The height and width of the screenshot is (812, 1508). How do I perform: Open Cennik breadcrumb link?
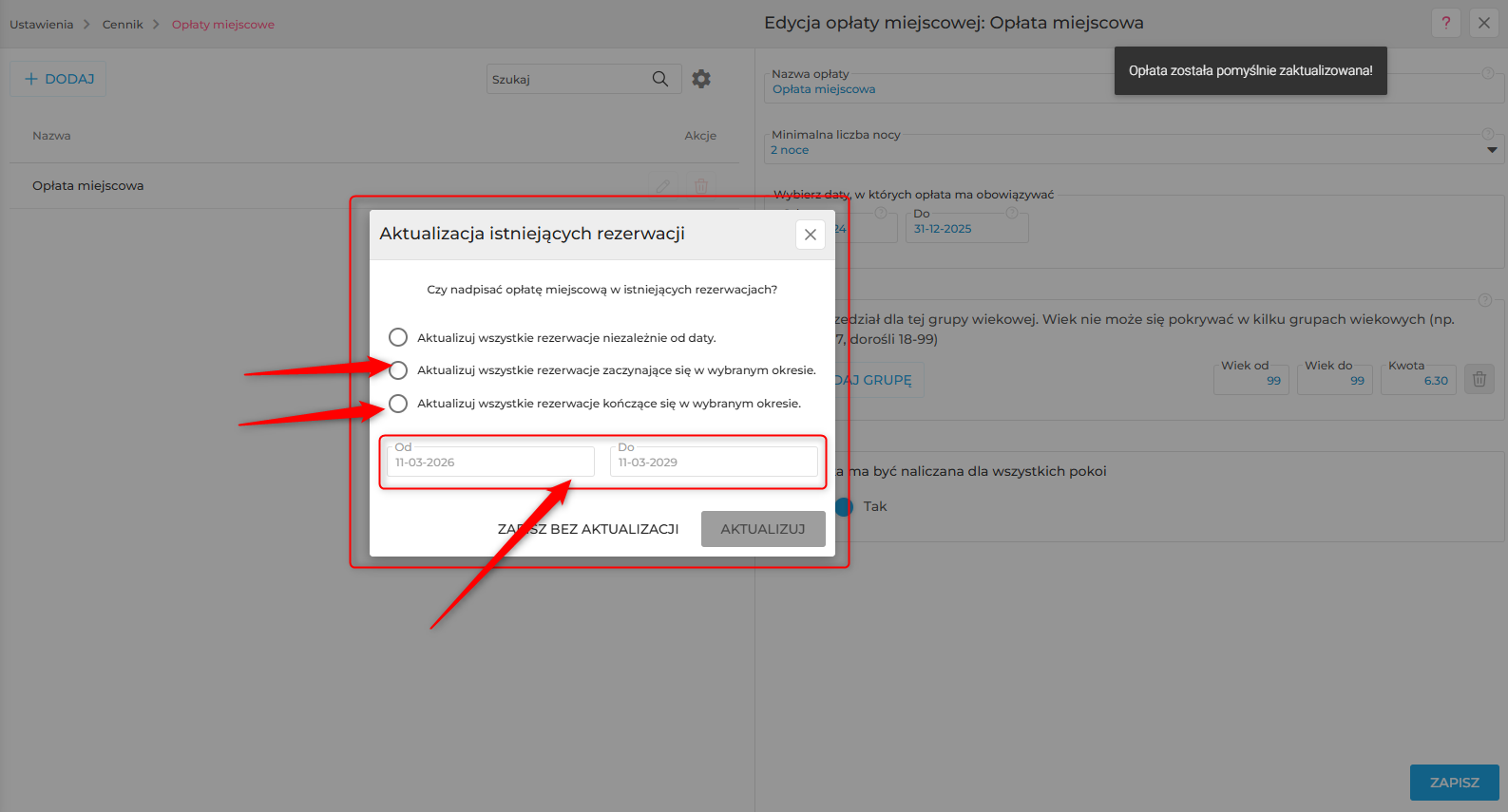pos(123,25)
